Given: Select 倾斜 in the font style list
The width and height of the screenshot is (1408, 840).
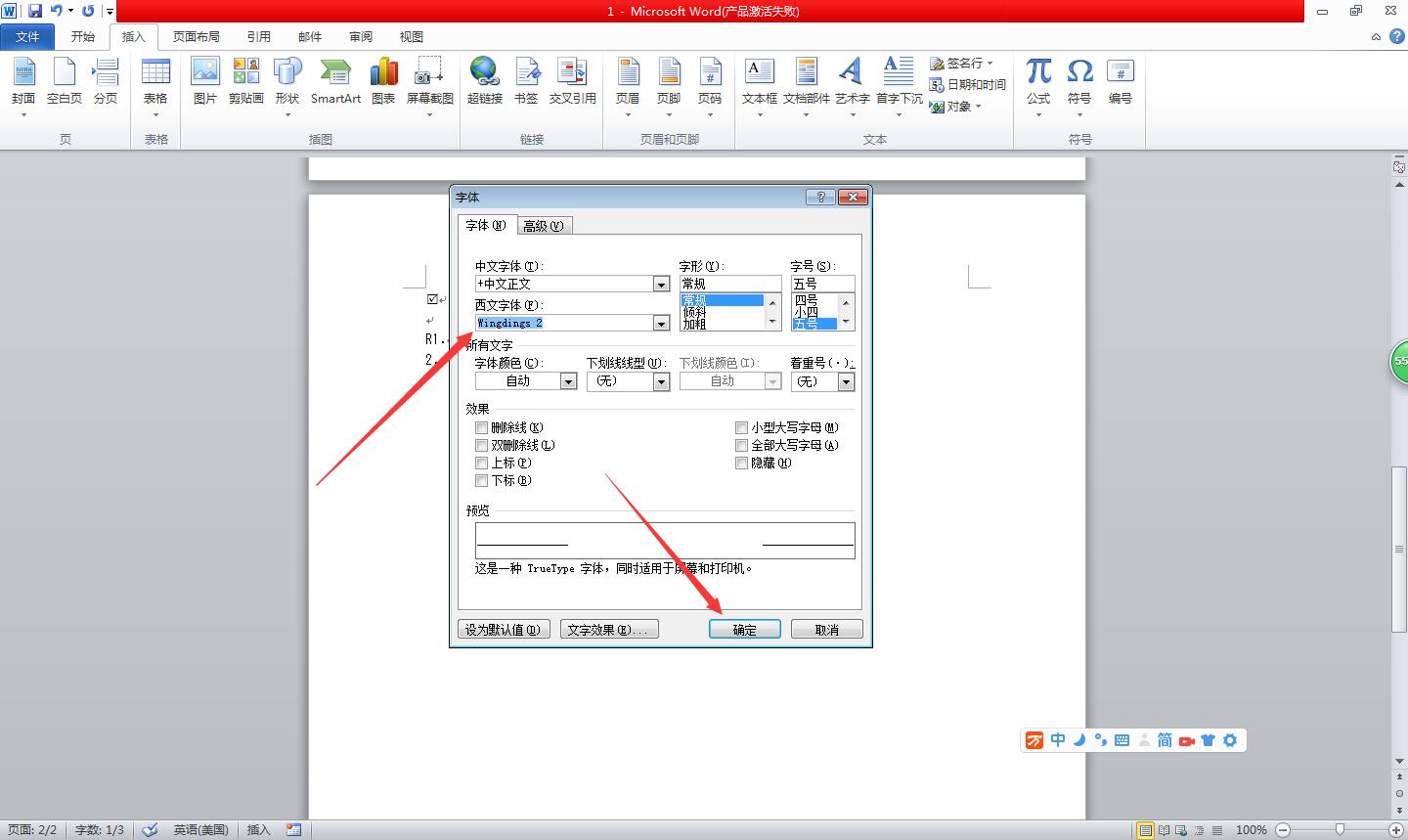Looking at the screenshot, I should click(x=695, y=312).
